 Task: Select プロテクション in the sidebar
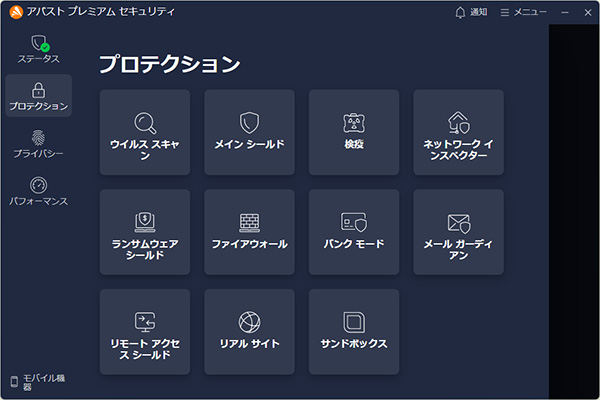pos(39,96)
